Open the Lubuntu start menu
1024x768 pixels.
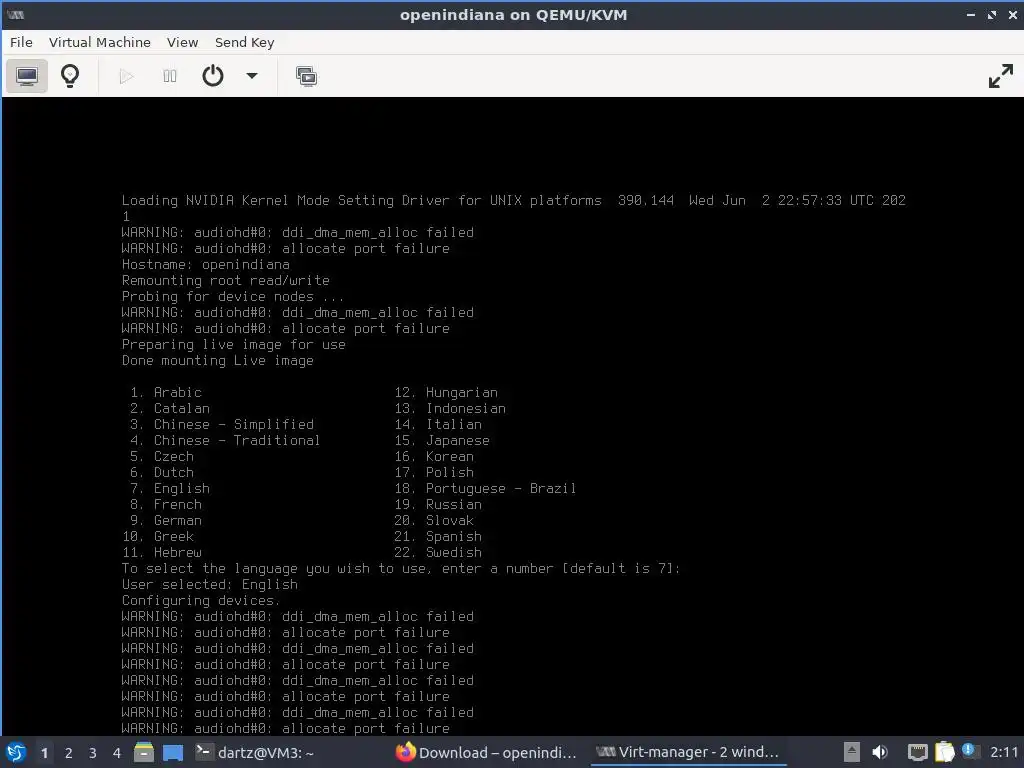pos(16,752)
